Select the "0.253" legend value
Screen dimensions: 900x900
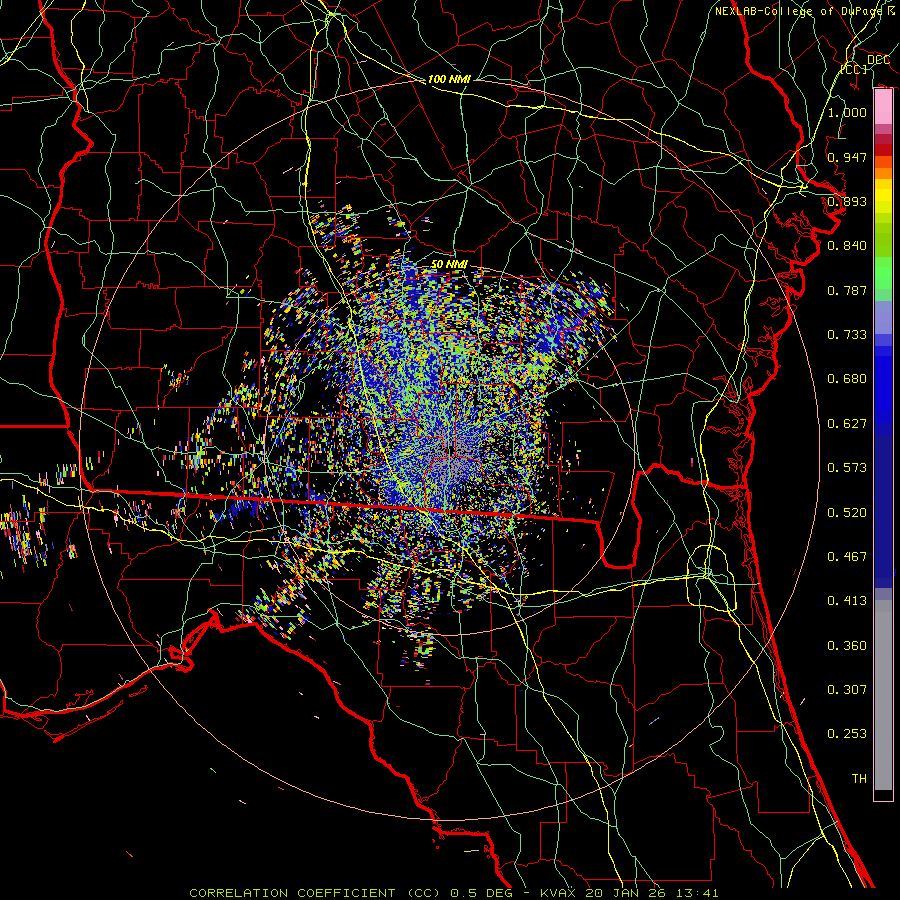pyautogui.click(x=847, y=734)
